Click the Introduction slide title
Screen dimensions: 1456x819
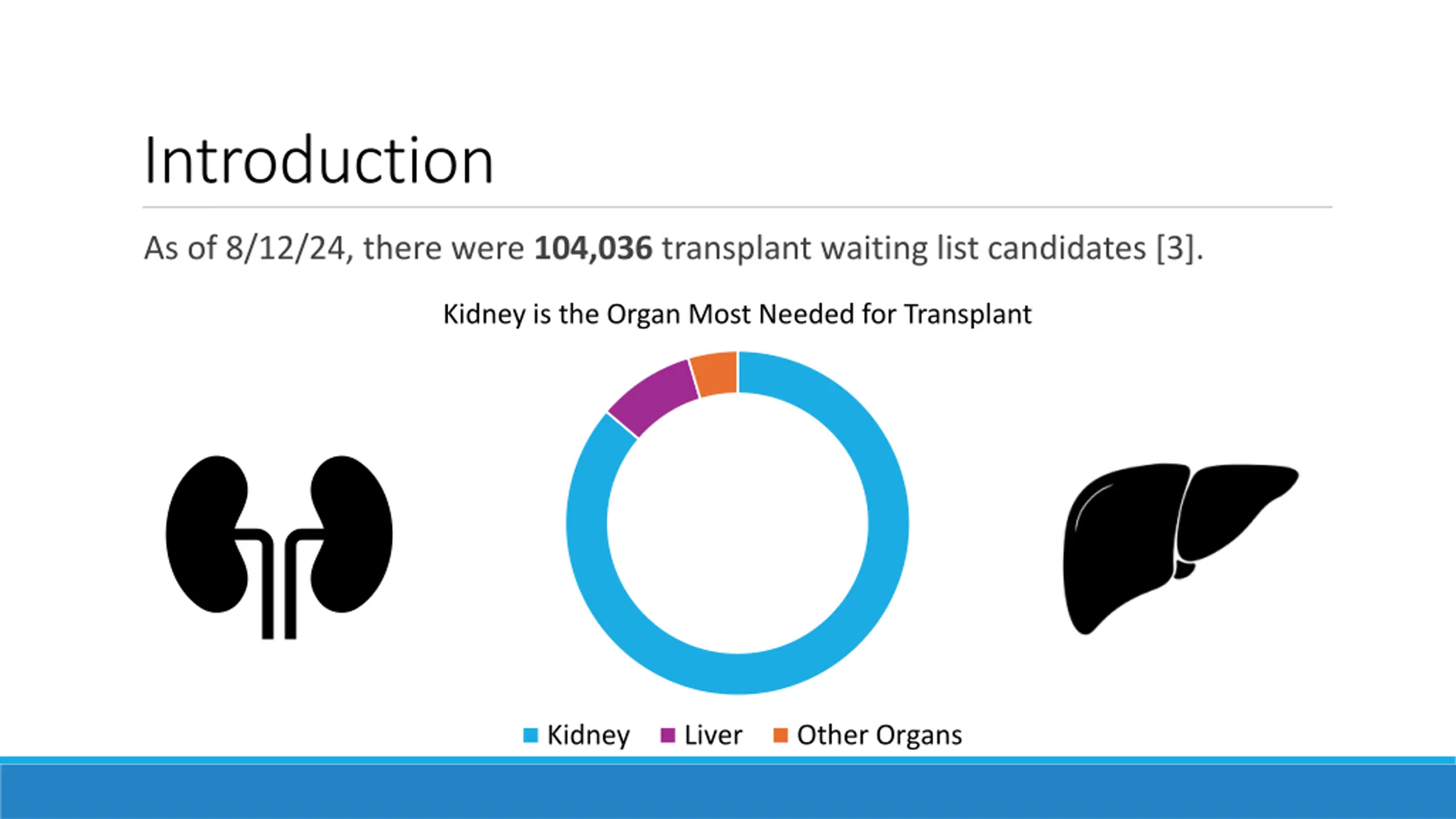[318, 162]
